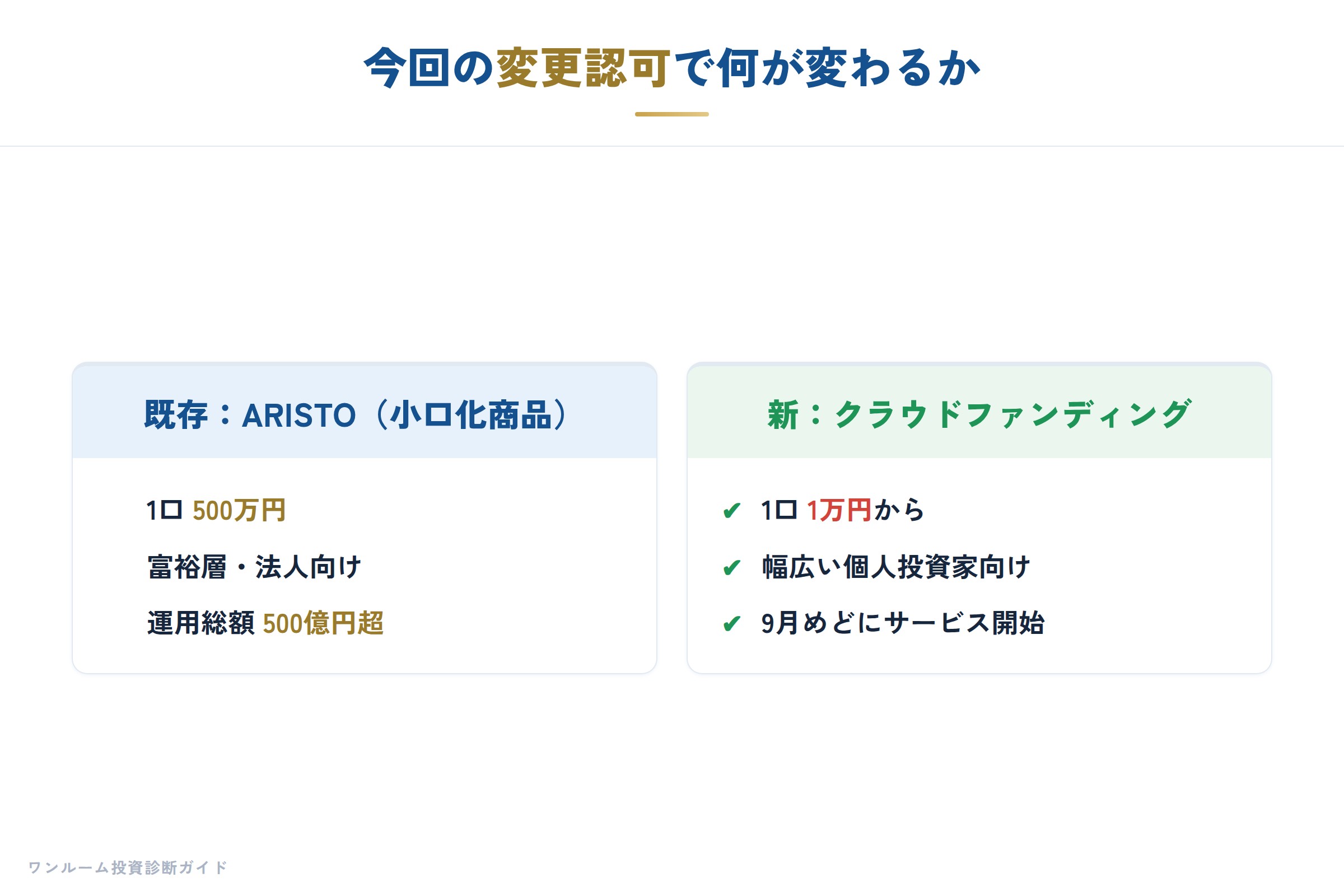Click the gold 500億円超 amount

pos(323,623)
